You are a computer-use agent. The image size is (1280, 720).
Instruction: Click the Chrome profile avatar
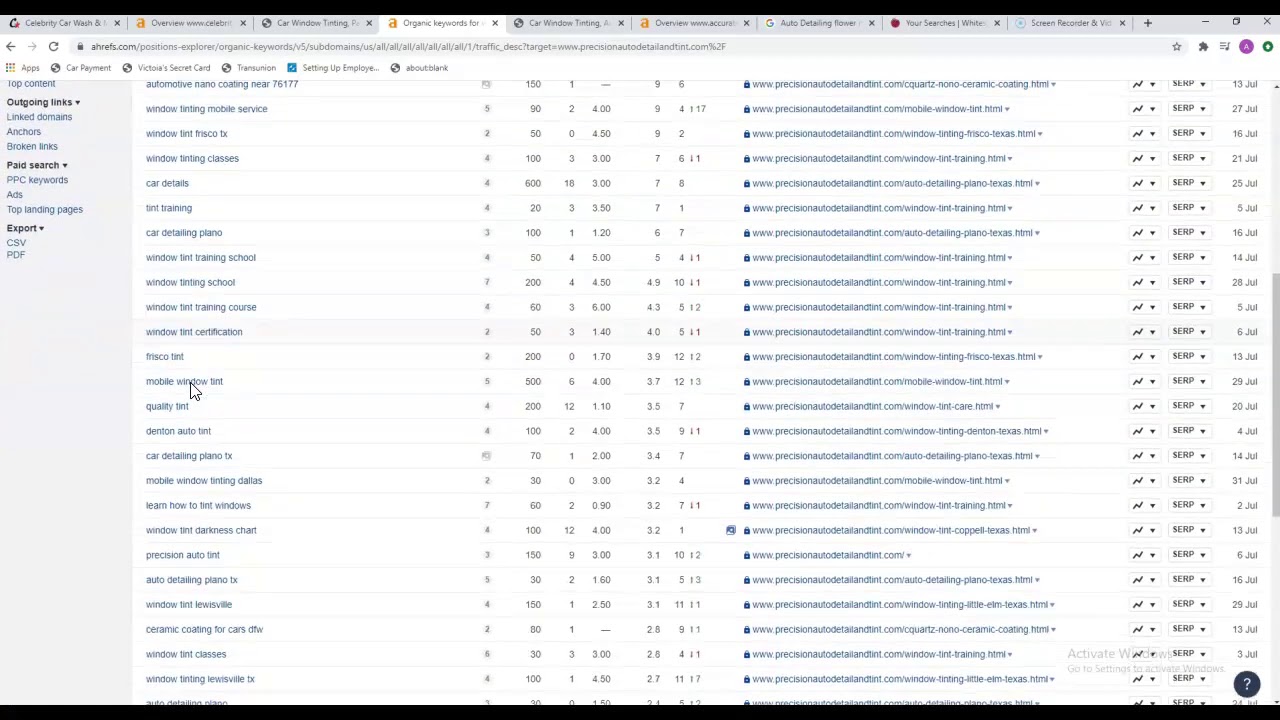click(x=1246, y=46)
